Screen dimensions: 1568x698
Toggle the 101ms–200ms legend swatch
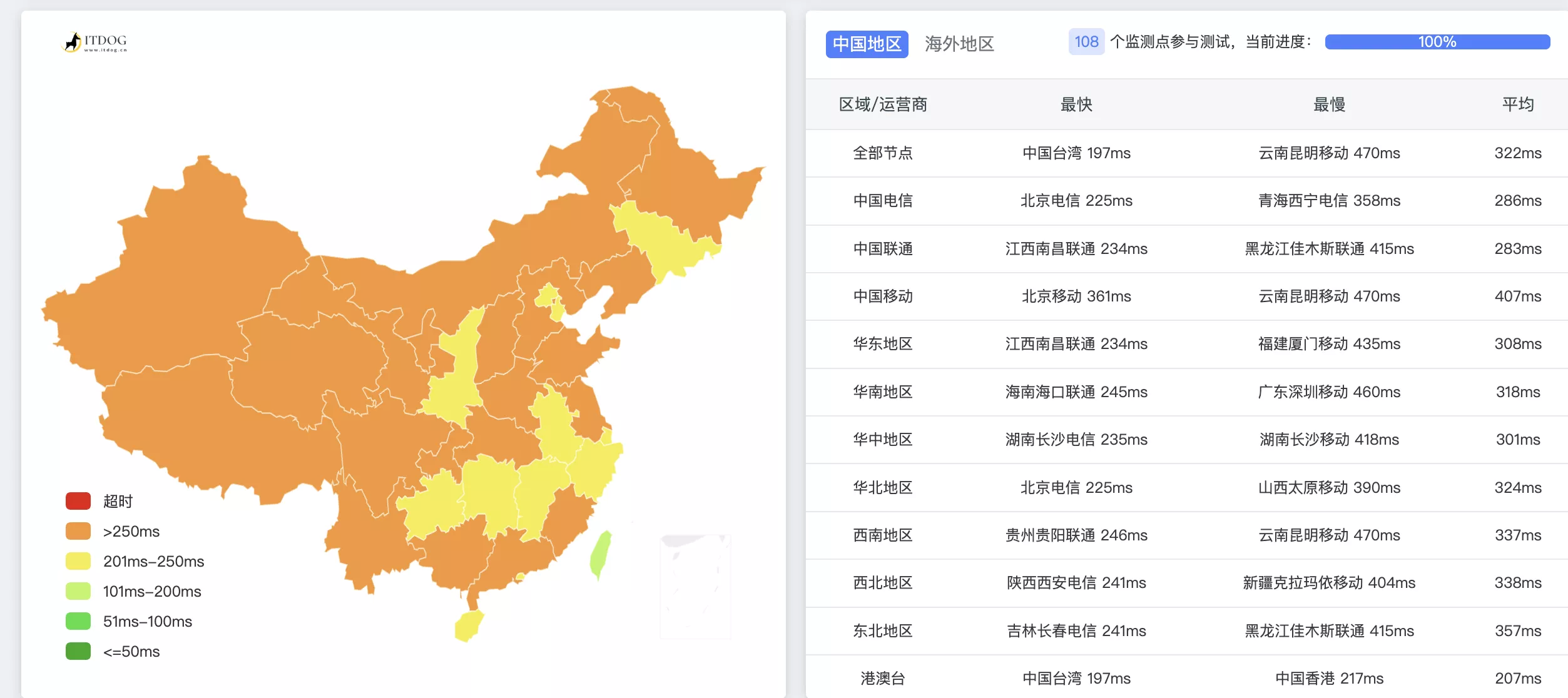(78, 591)
